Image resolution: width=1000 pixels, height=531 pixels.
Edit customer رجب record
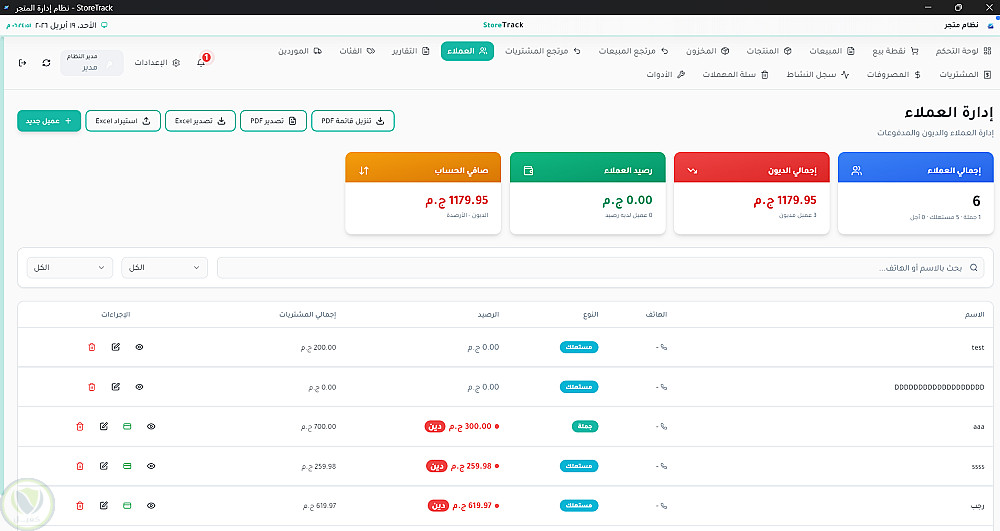(103, 506)
